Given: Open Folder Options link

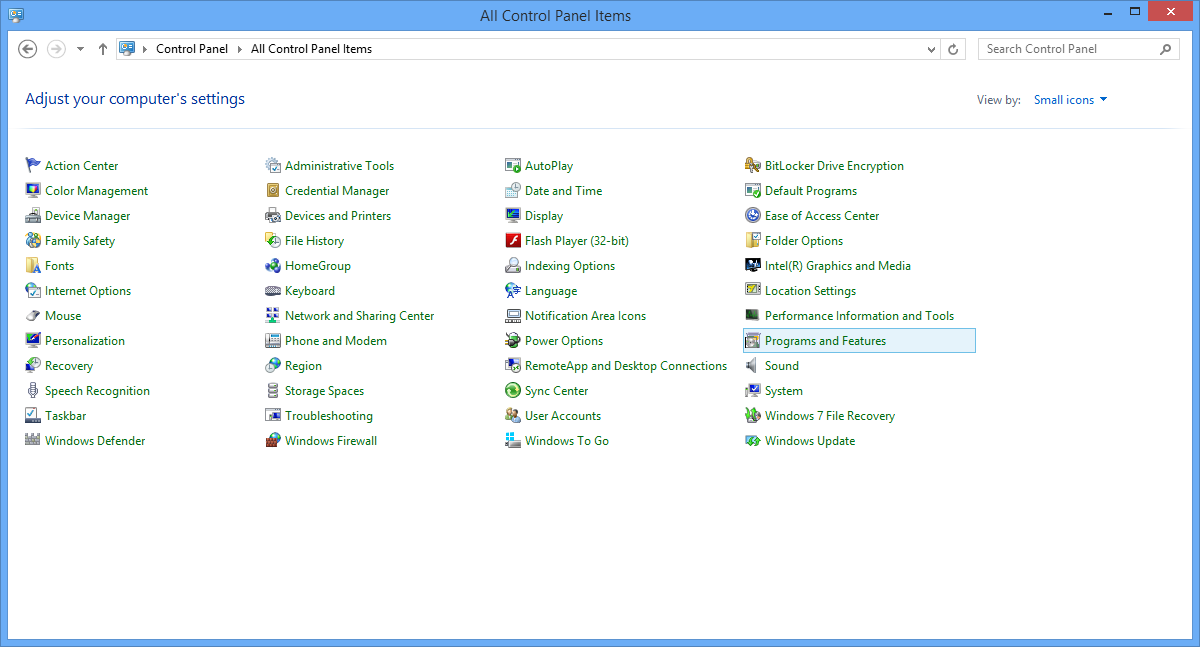Looking at the screenshot, I should [x=804, y=241].
